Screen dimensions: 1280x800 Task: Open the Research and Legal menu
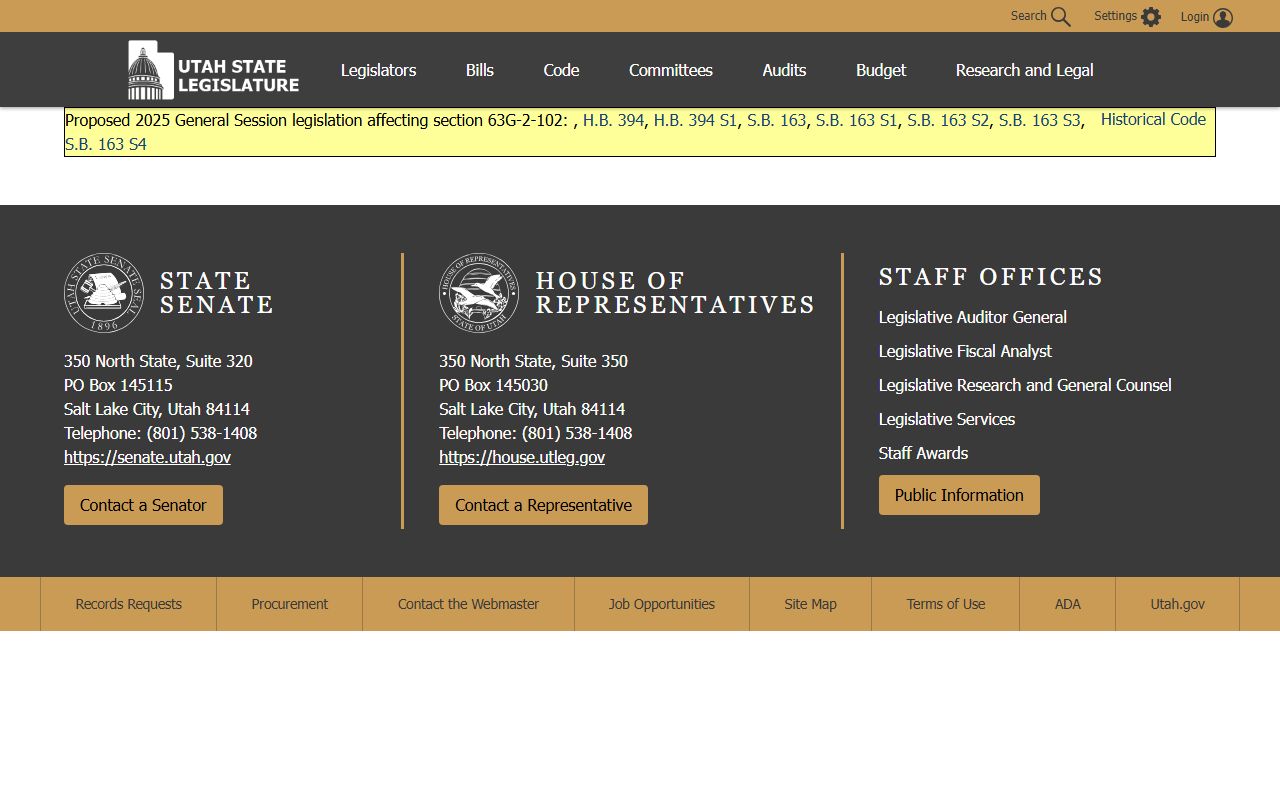(1024, 70)
